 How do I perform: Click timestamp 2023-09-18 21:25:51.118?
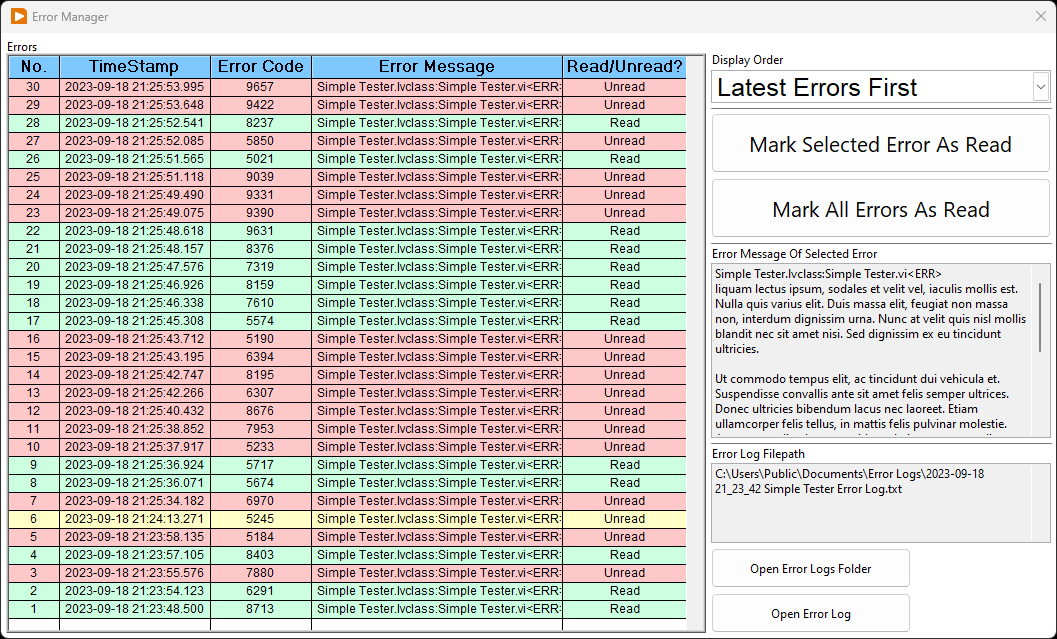pos(134,177)
